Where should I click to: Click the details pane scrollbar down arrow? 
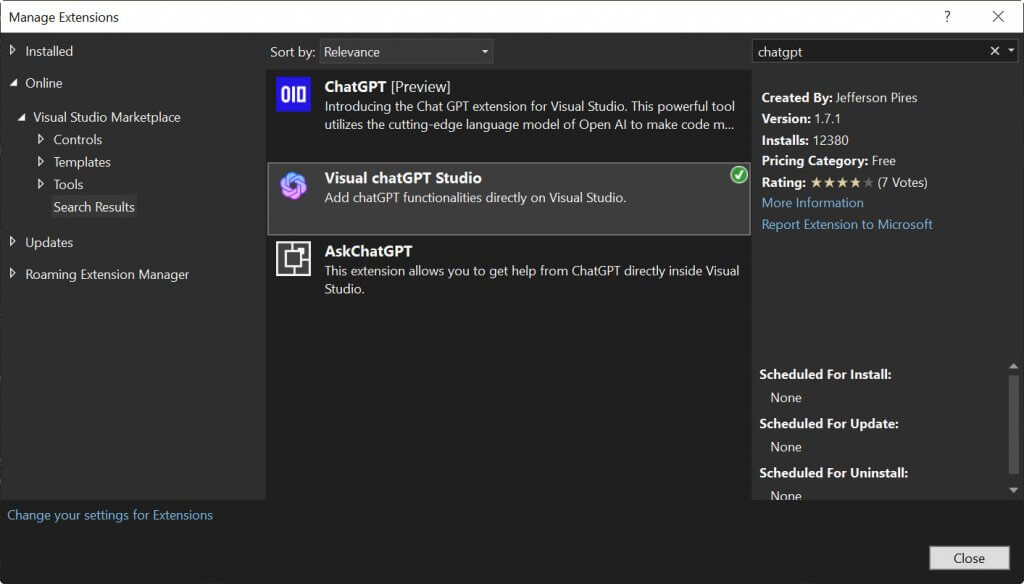click(x=1014, y=490)
